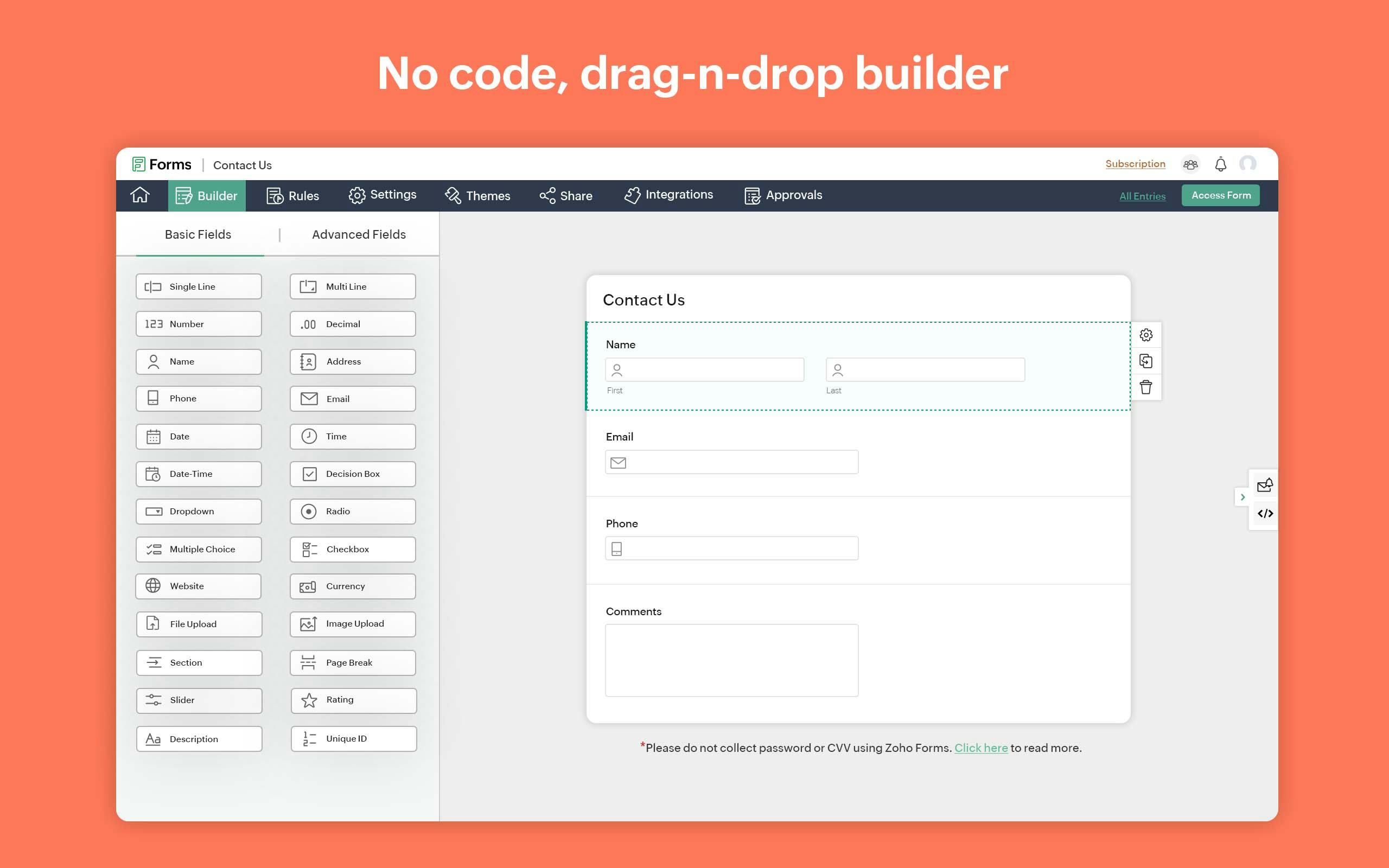Image resolution: width=1389 pixels, height=868 pixels.
Task: Click the users/groups icon in top bar
Action: [1190, 164]
